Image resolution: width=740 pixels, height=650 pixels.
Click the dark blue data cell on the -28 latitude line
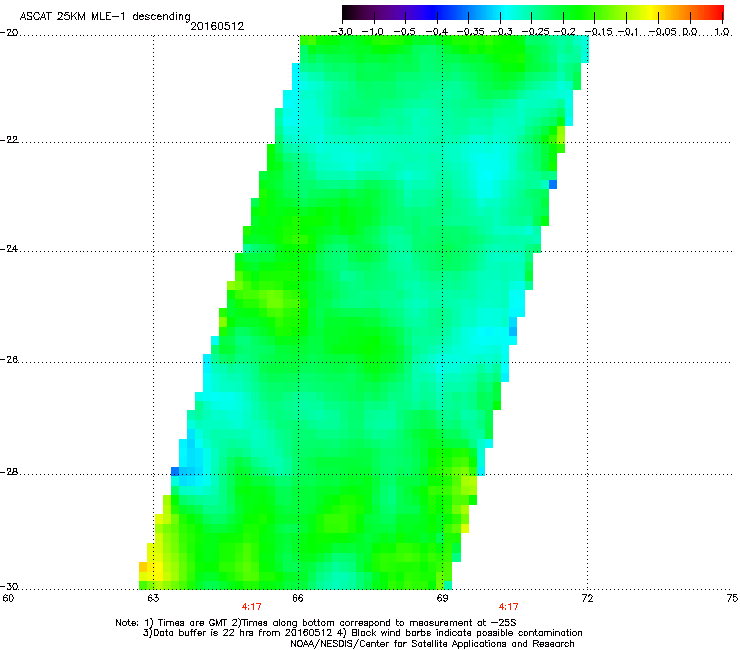[175, 471]
